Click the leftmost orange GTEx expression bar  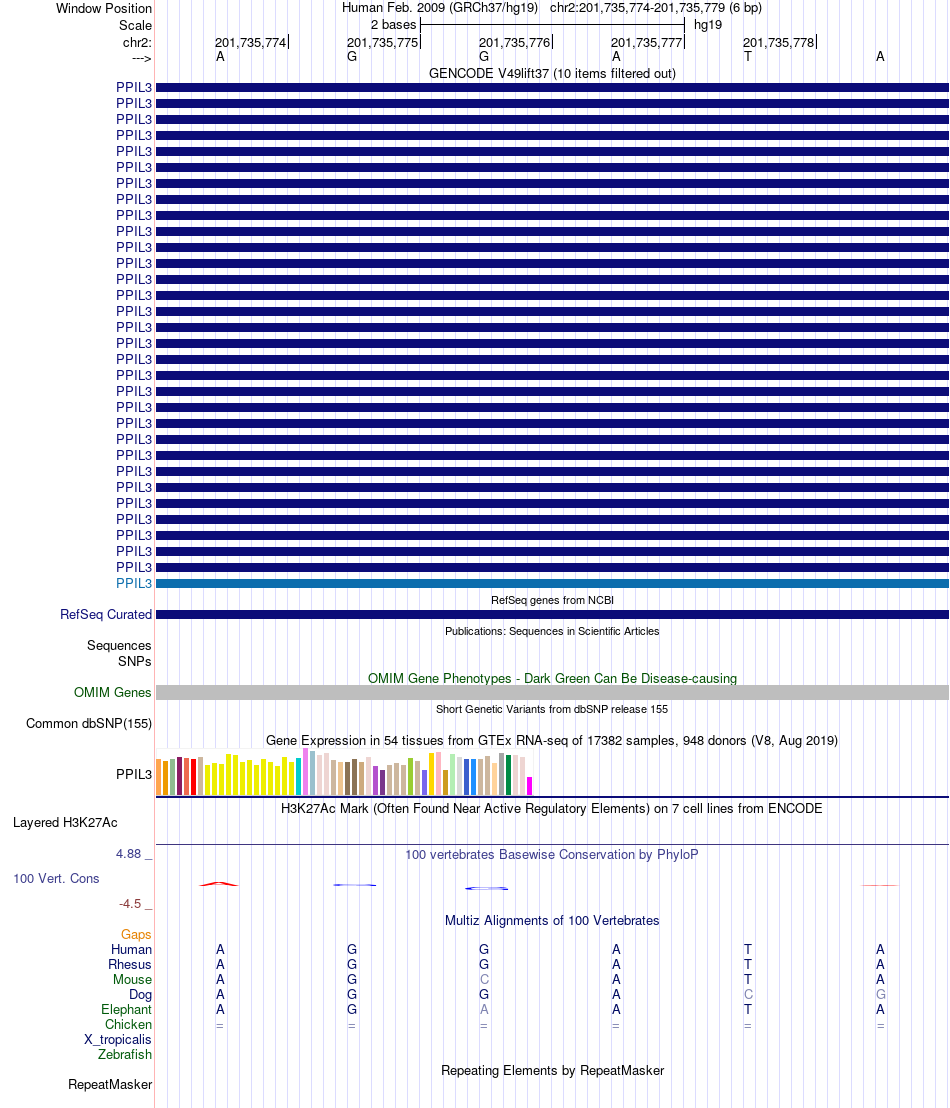pyautogui.click(x=159, y=777)
